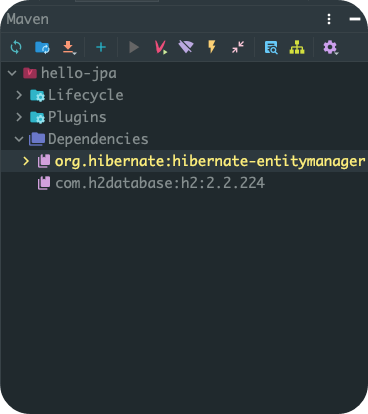The image size is (368, 414).
Task: Collapse the Dependencies node
Action: pyautogui.click(x=19, y=139)
